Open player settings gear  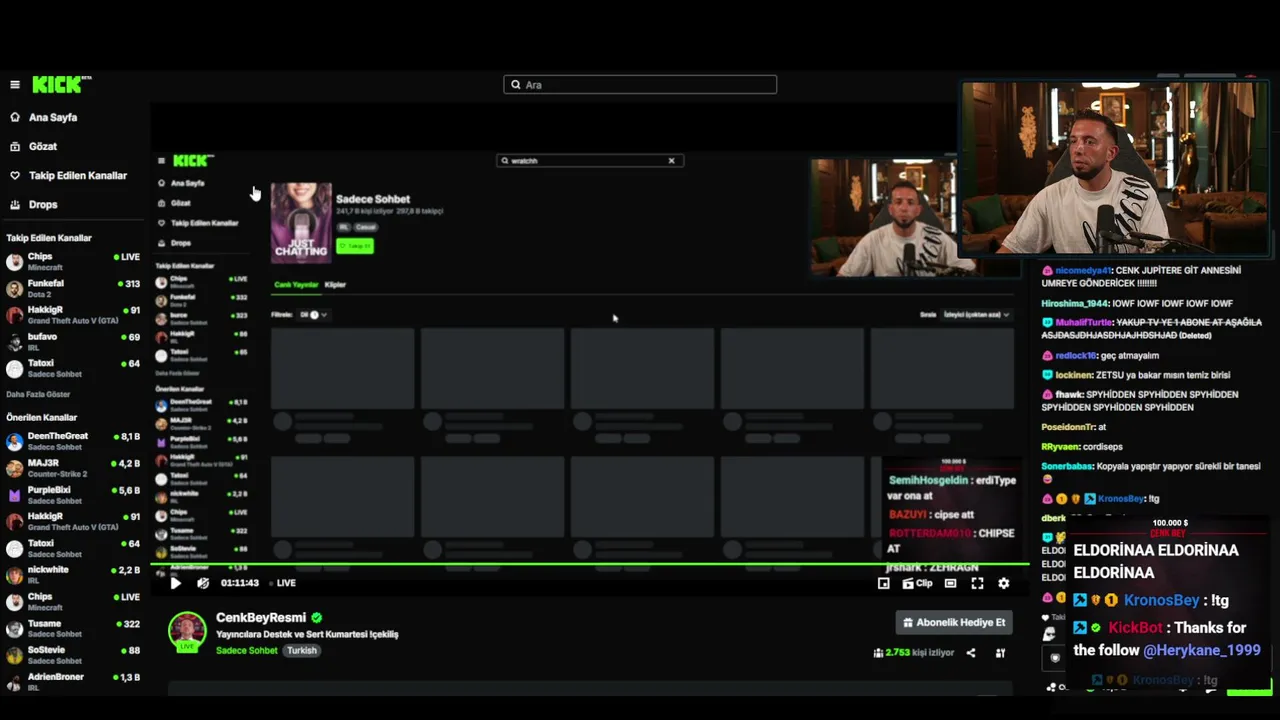(x=1004, y=583)
